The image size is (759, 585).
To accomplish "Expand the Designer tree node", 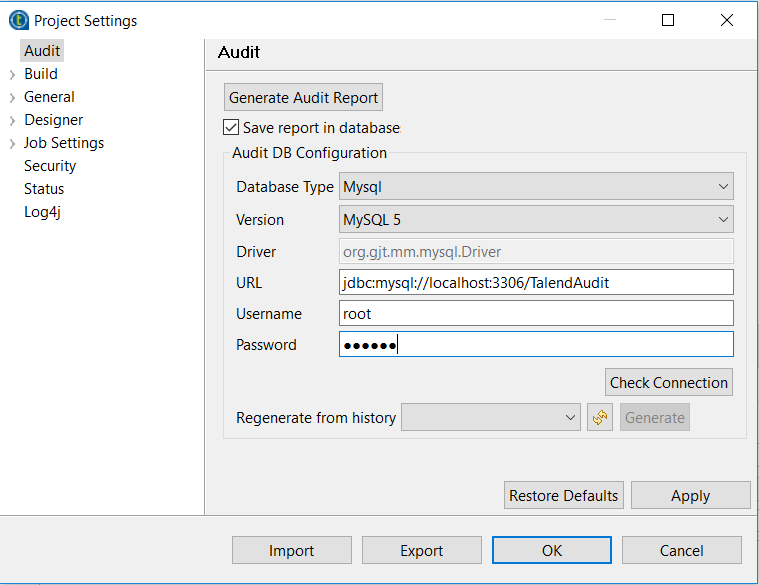I will tap(12, 120).
